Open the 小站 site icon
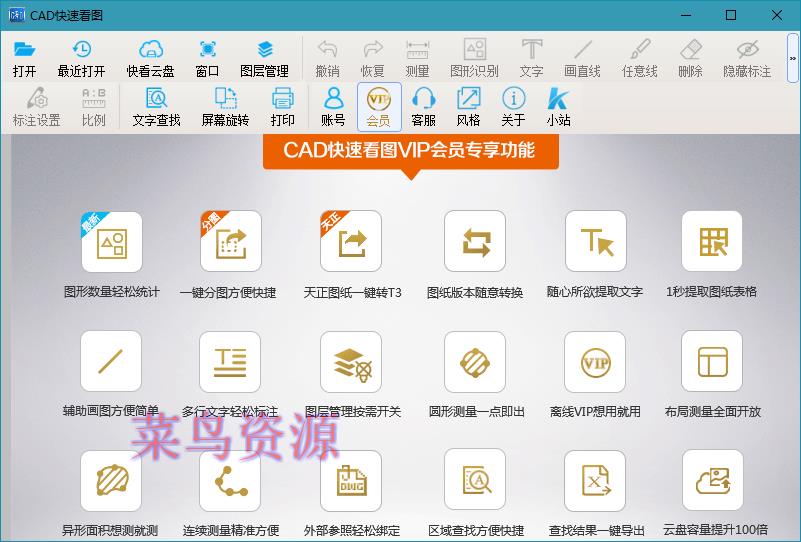Screen dimensions: 801x542 558,107
